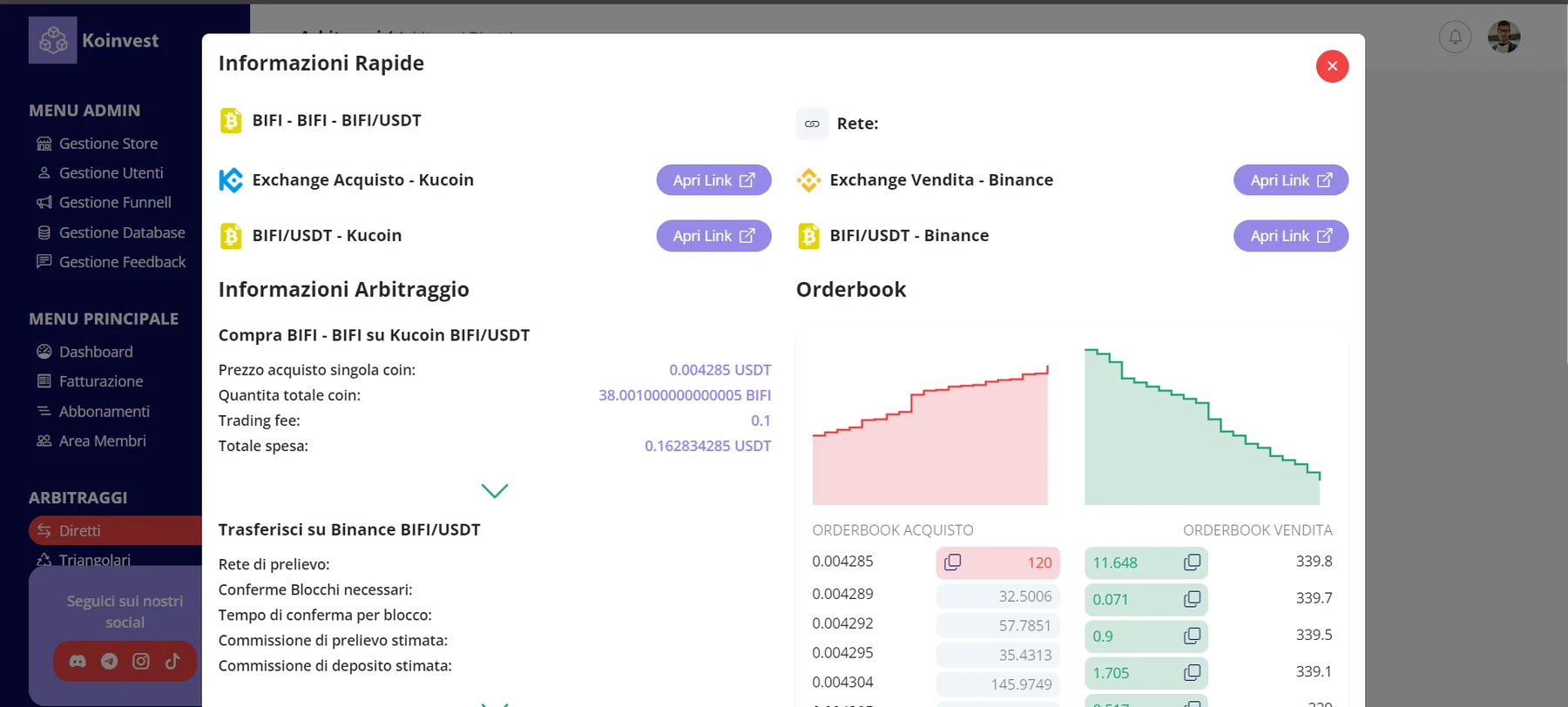The width and height of the screenshot is (1568, 707).
Task: Expand the Compra BIFI section chevron
Action: point(495,491)
